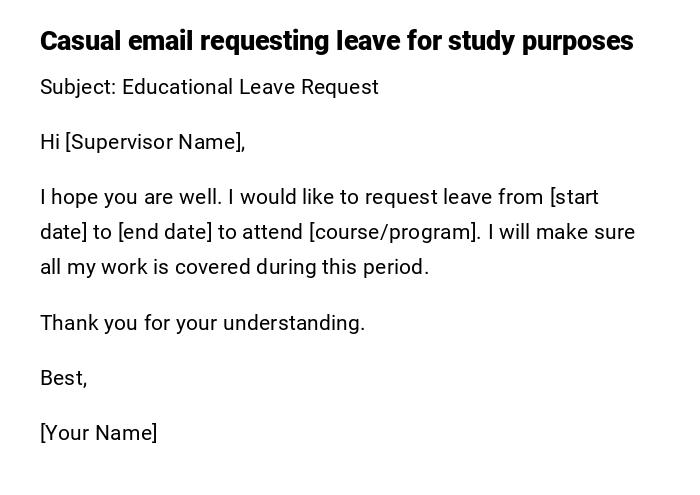700x495 pixels.
Task: Click the 'Hi' greeting word
Action: click(50, 142)
